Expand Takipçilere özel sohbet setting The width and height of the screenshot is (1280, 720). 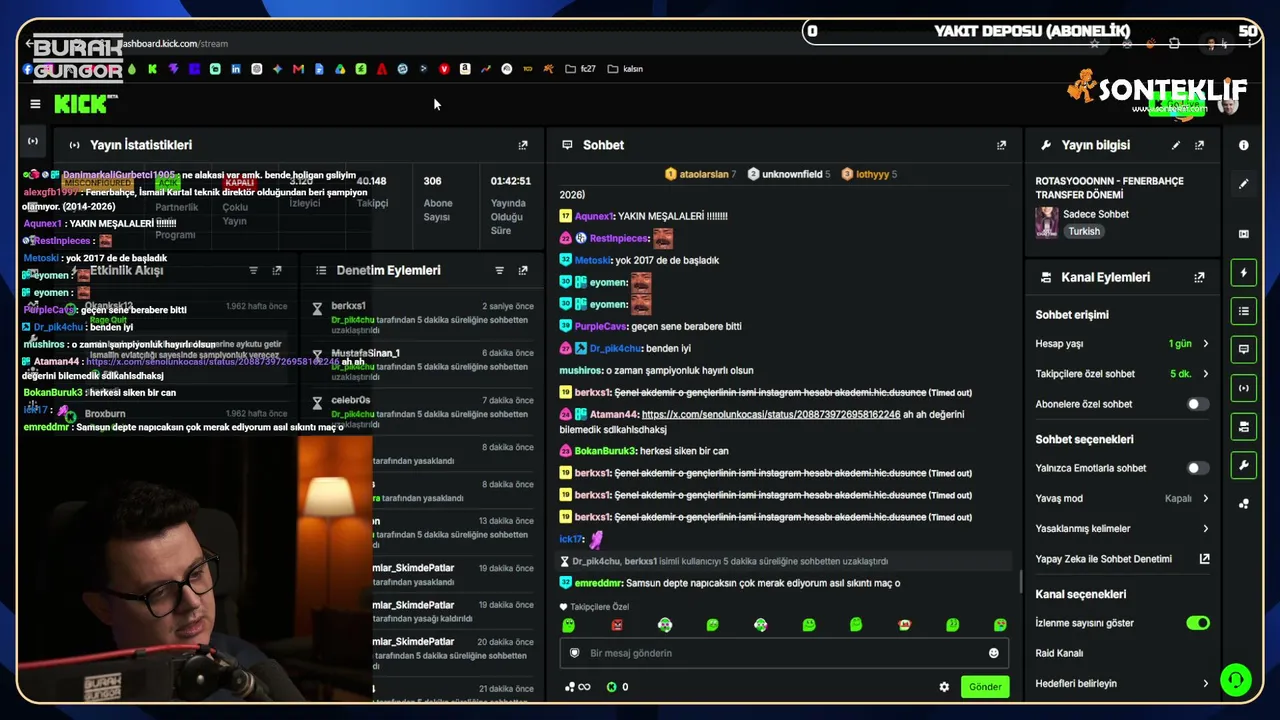(1122, 374)
